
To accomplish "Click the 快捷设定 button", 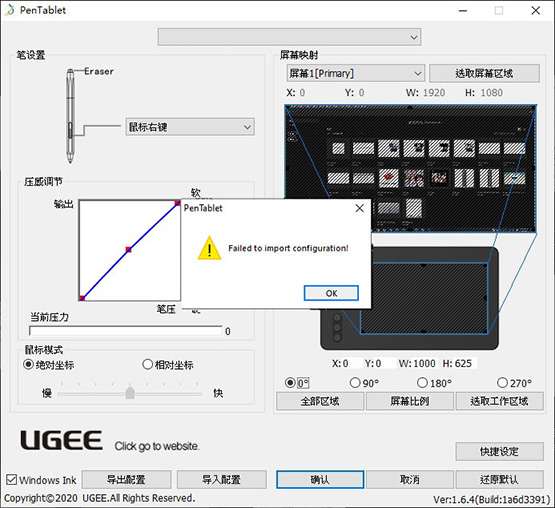I will 499,451.
